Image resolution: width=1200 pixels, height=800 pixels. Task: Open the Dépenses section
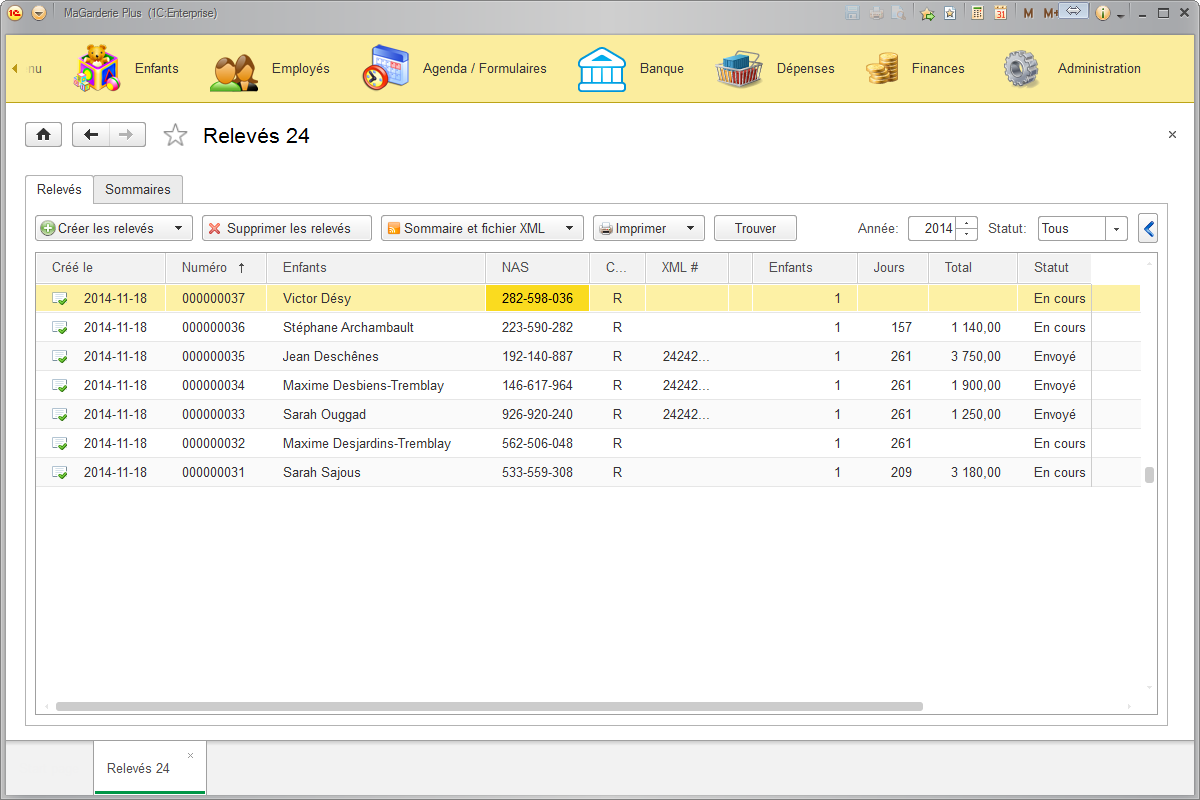[x=805, y=68]
